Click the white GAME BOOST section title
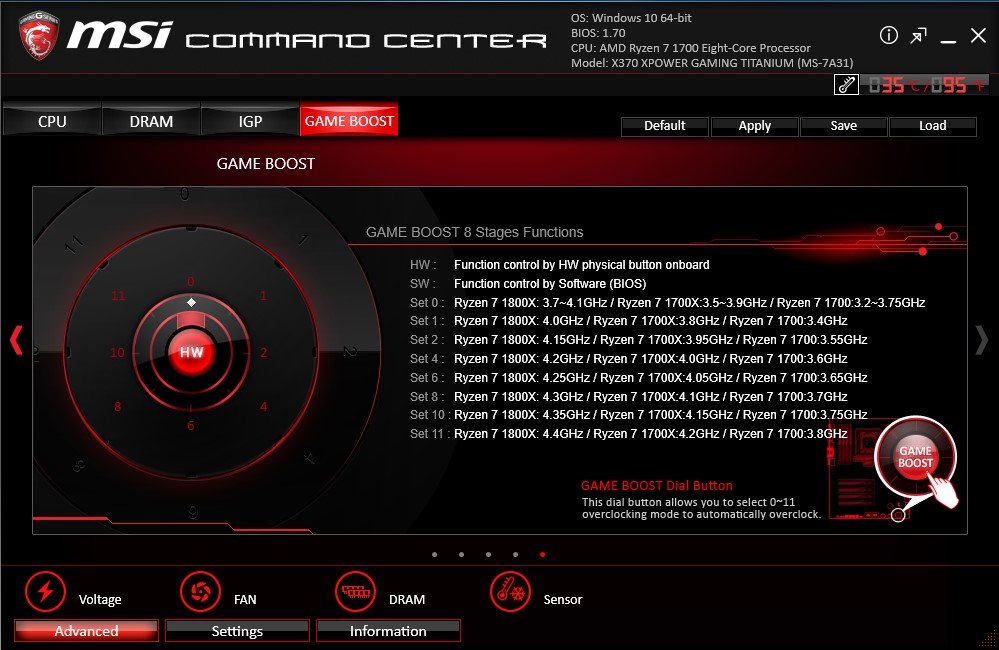The height and width of the screenshot is (650, 999). [266, 164]
